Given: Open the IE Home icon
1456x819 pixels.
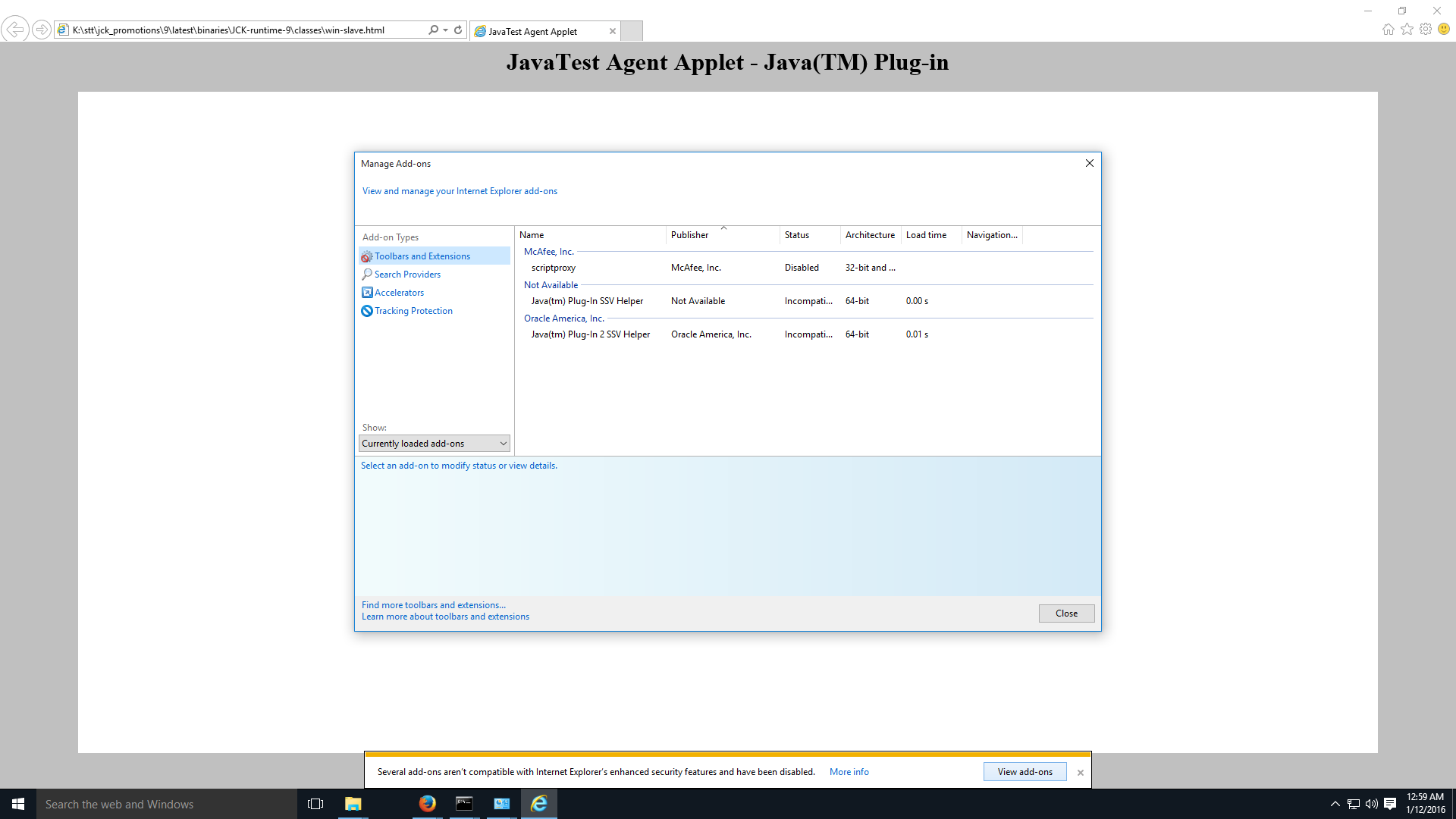Looking at the screenshot, I should [1389, 30].
